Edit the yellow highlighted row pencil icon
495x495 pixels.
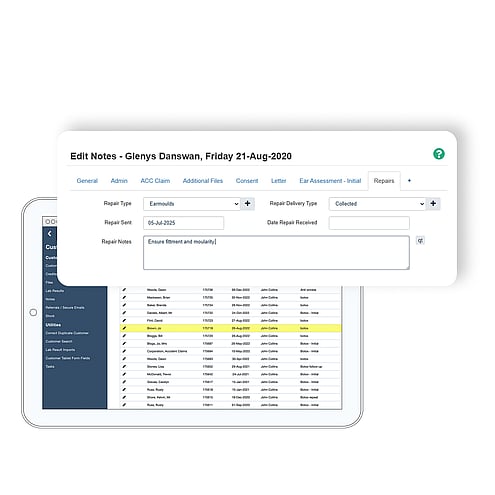pyautogui.click(x=124, y=328)
